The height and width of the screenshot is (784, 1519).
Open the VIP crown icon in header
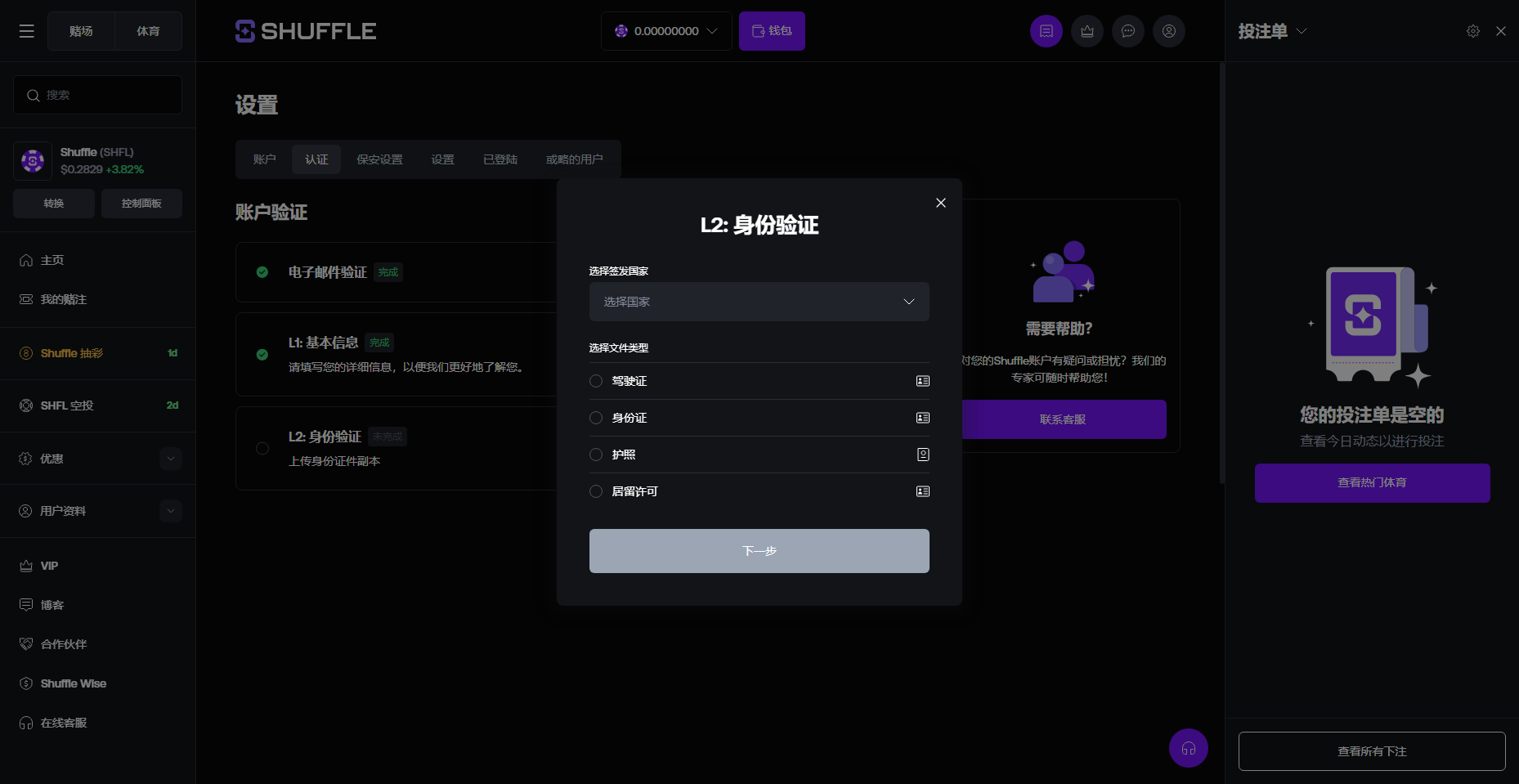(1087, 31)
